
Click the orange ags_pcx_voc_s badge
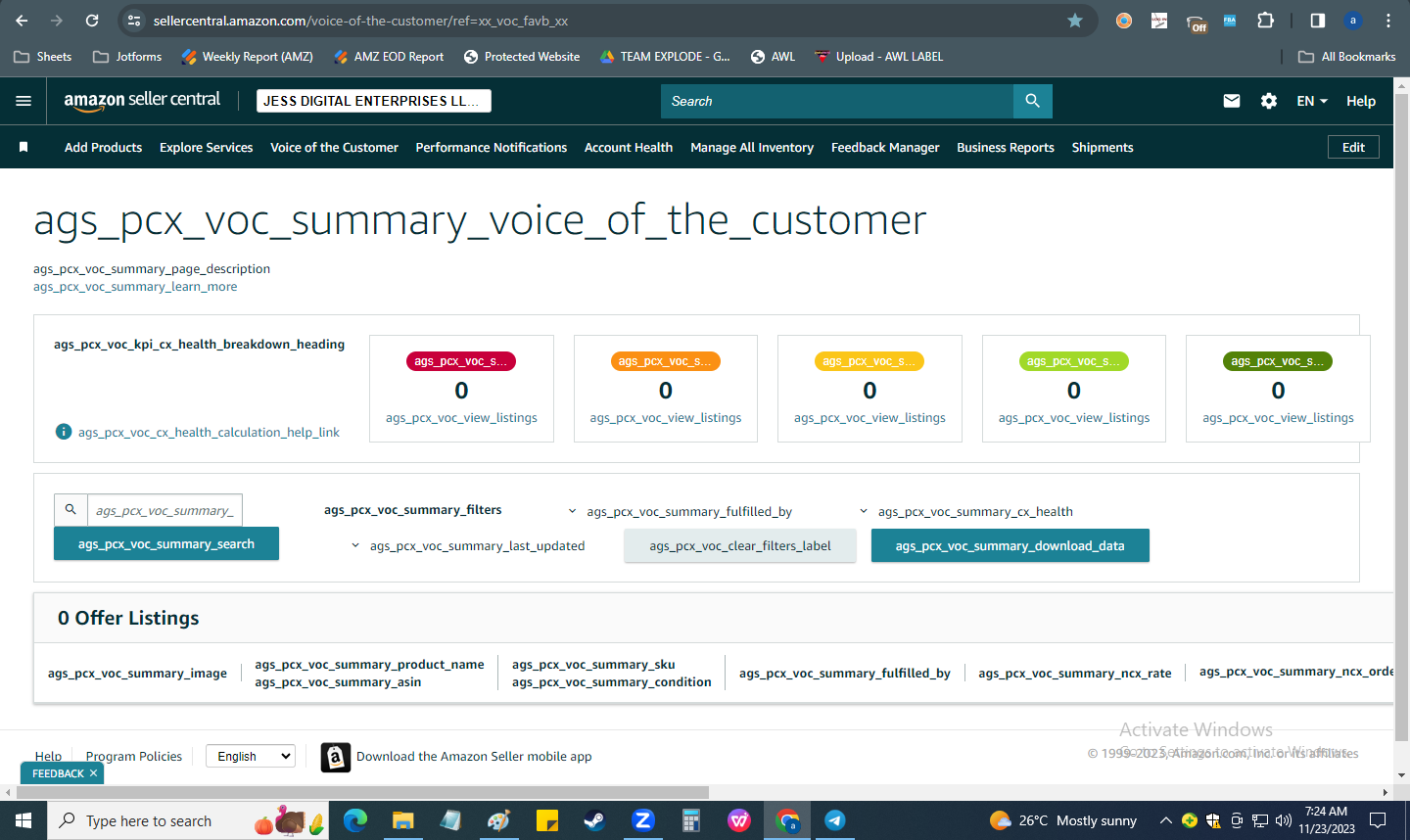click(x=666, y=361)
